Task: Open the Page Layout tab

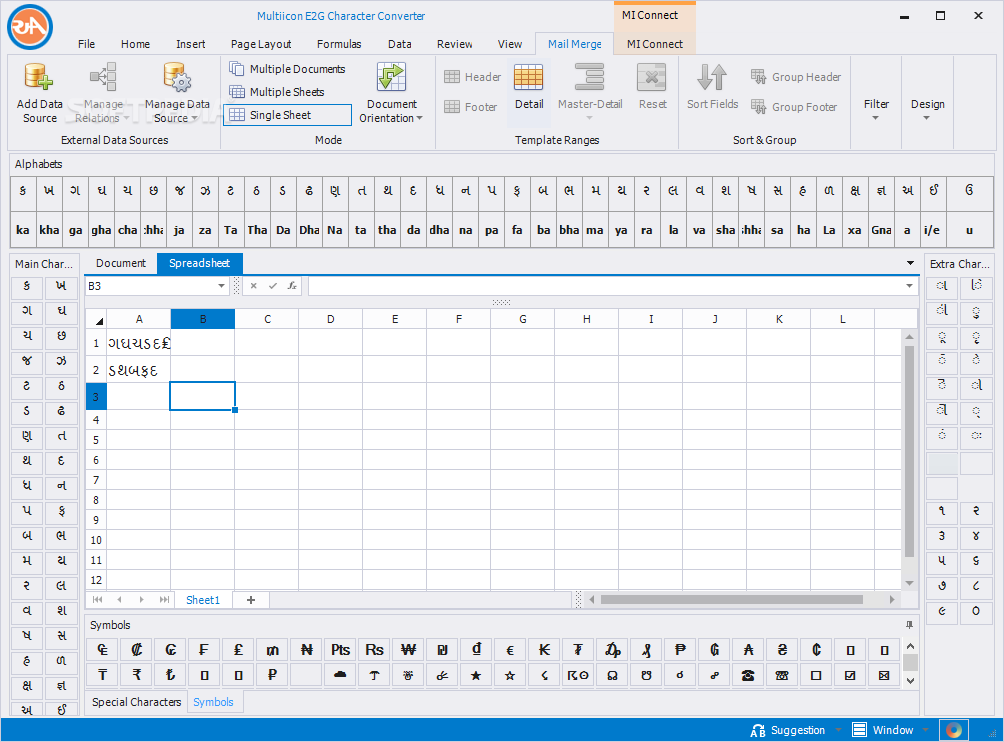Action: 261,44
